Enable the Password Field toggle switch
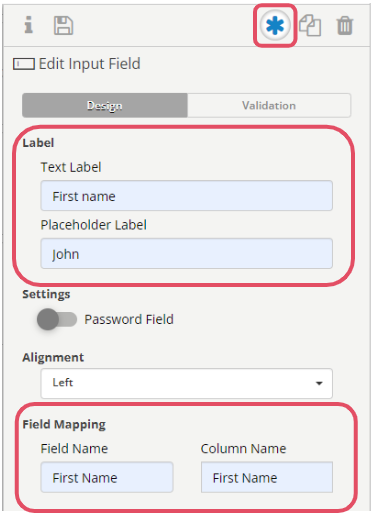The height and width of the screenshot is (516, 372). (x=57, y=319)
